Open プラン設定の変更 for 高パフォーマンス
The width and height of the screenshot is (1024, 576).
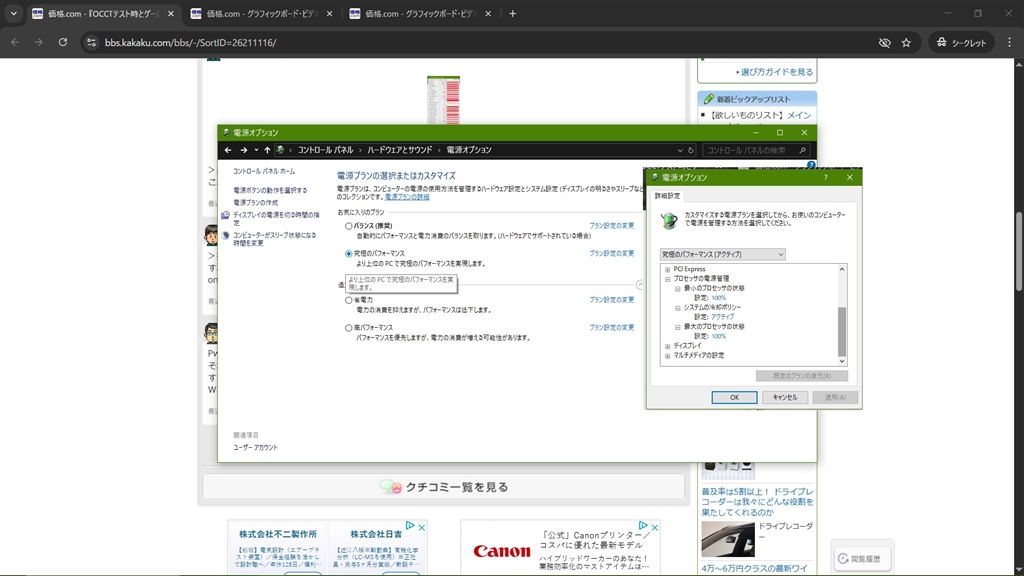pyautogui.click(x=611, y=327)
